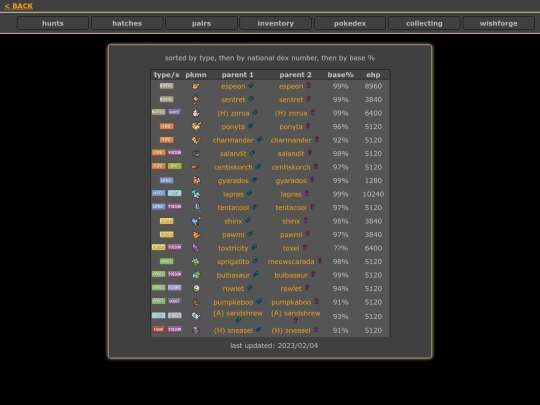Screen dimensions: 540x405
Task: Select the 10240 ehp value for lapras
Action: 373,194
